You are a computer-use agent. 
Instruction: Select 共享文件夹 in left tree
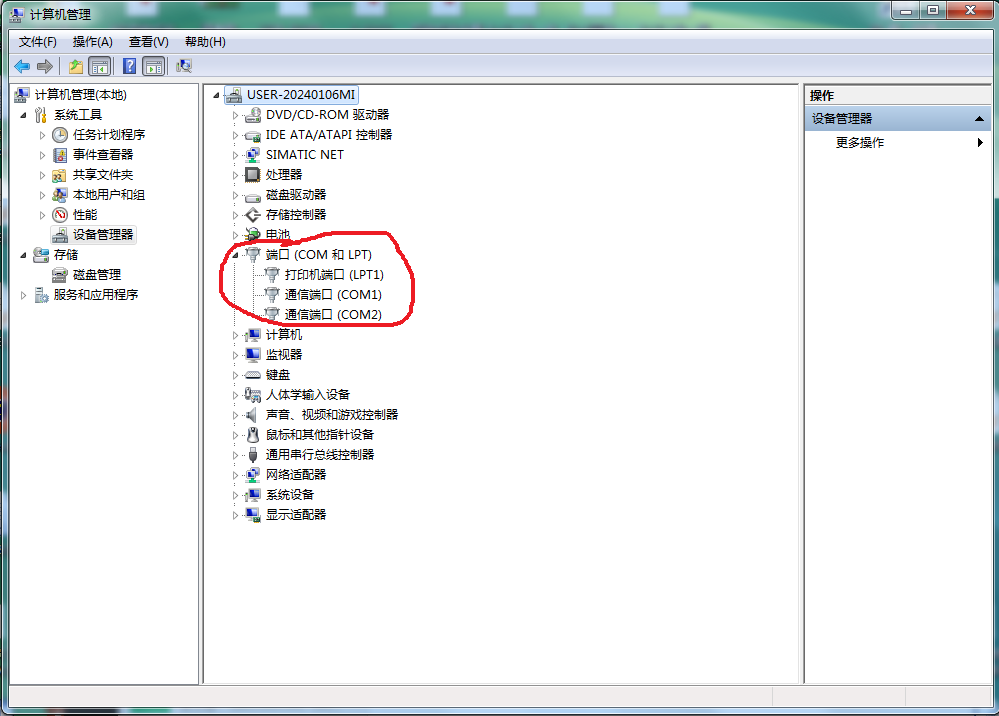pyautogui.click(x=103, y=175)
